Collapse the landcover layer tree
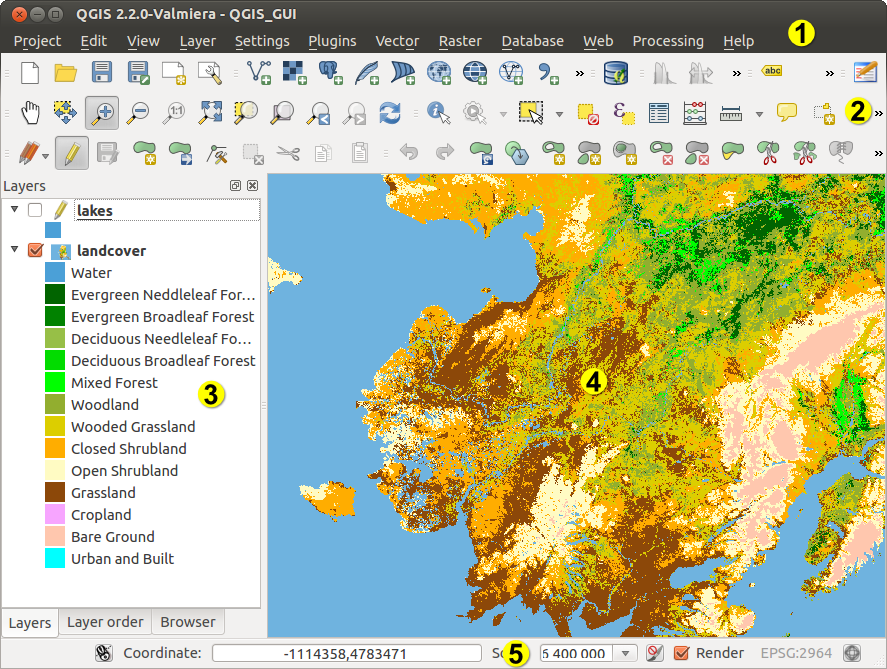Screen dimensions: 887x669 coord(14,251)
